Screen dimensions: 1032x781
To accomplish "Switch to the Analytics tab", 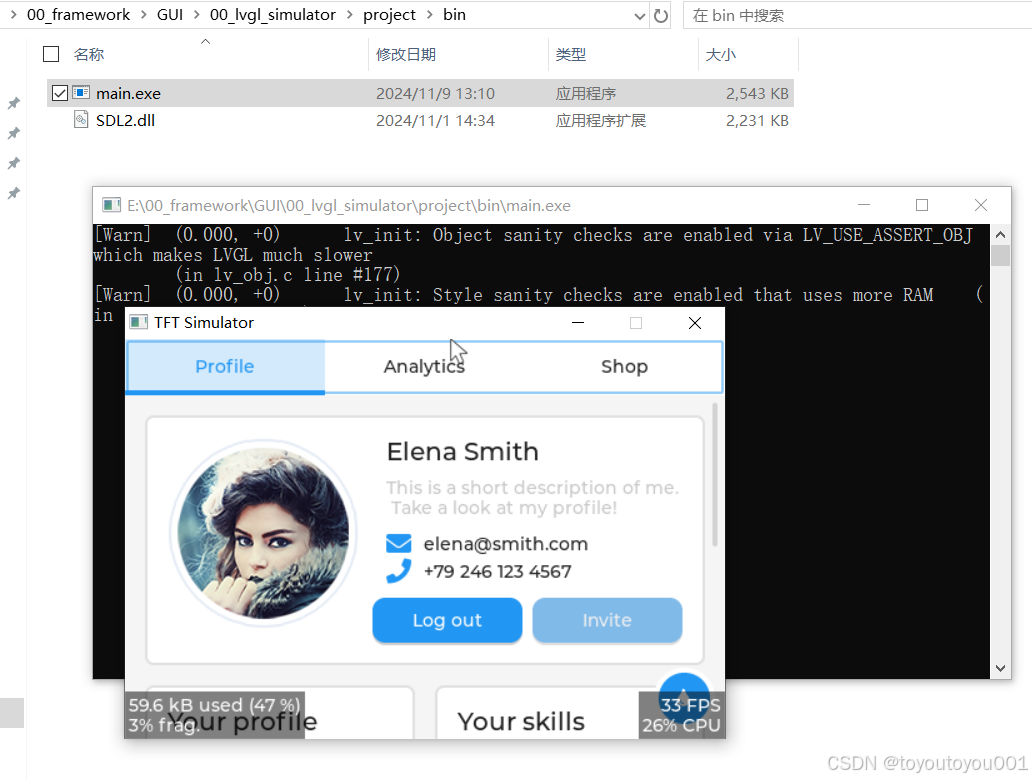I will 424,366.
